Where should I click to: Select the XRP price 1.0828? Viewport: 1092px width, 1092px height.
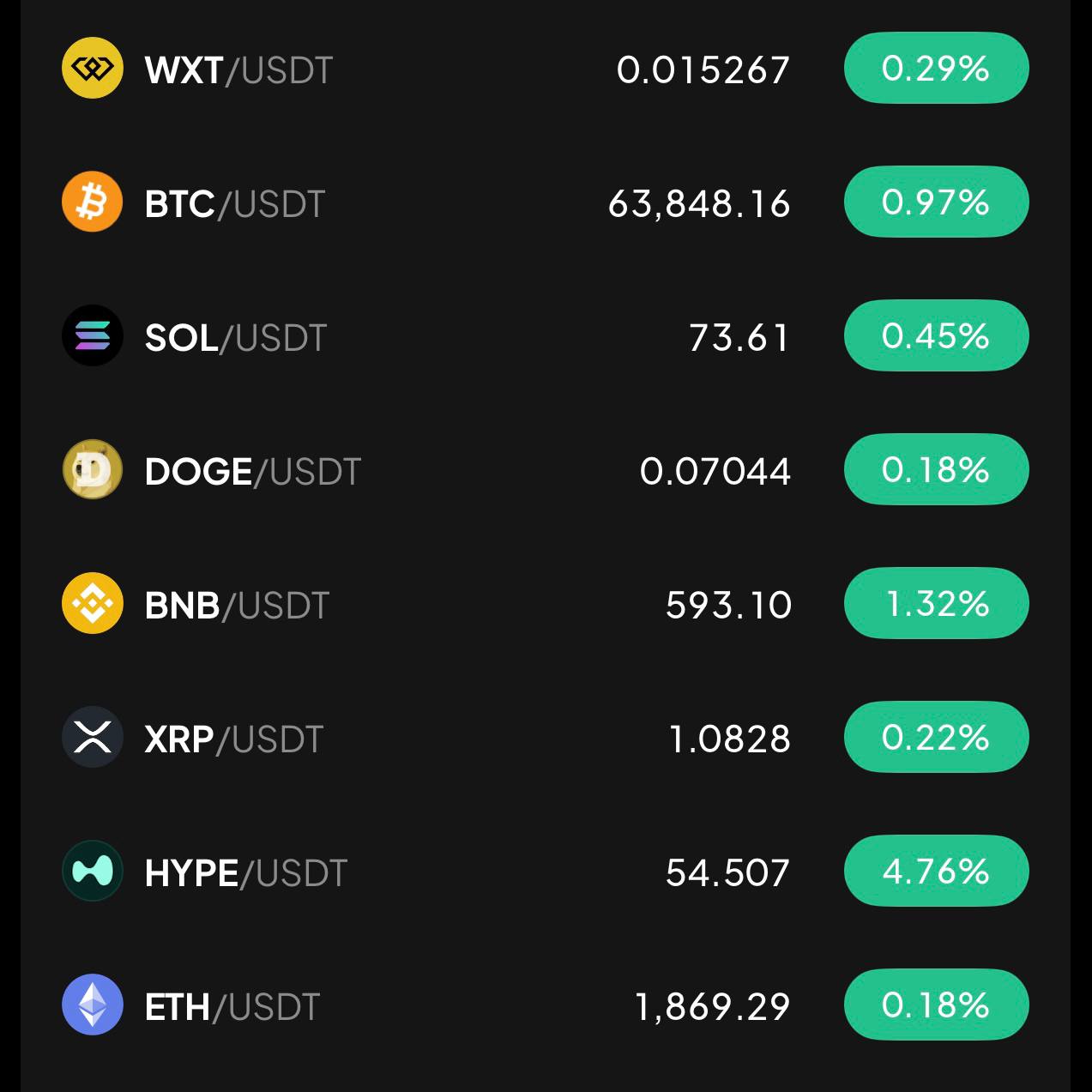tap(729, 739)
